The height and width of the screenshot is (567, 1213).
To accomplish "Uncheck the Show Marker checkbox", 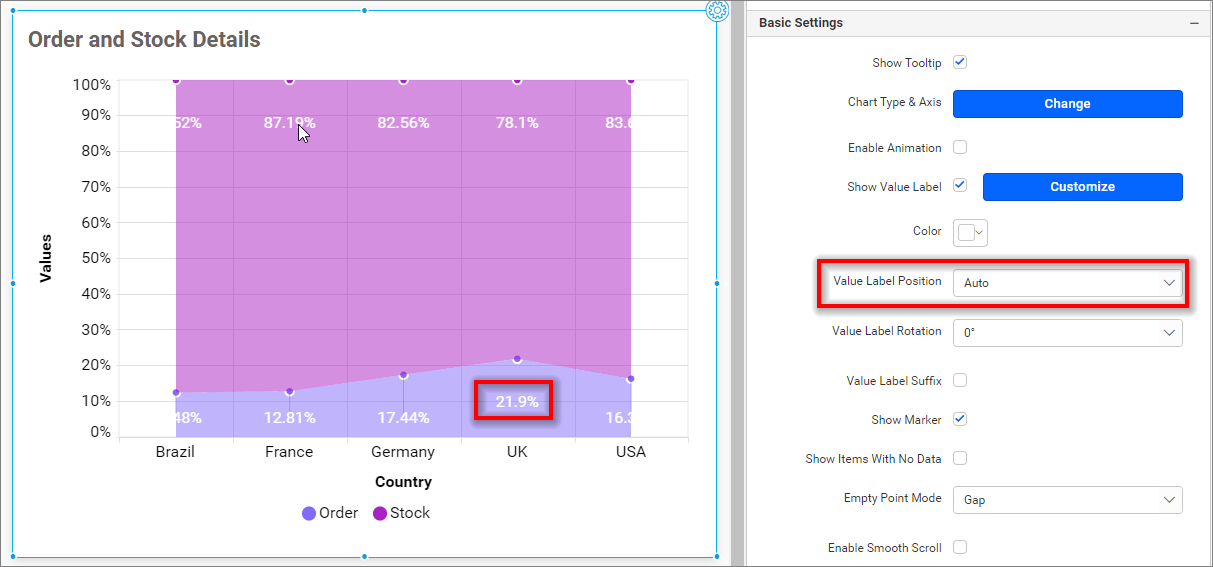I will click(x=960, y=419).
